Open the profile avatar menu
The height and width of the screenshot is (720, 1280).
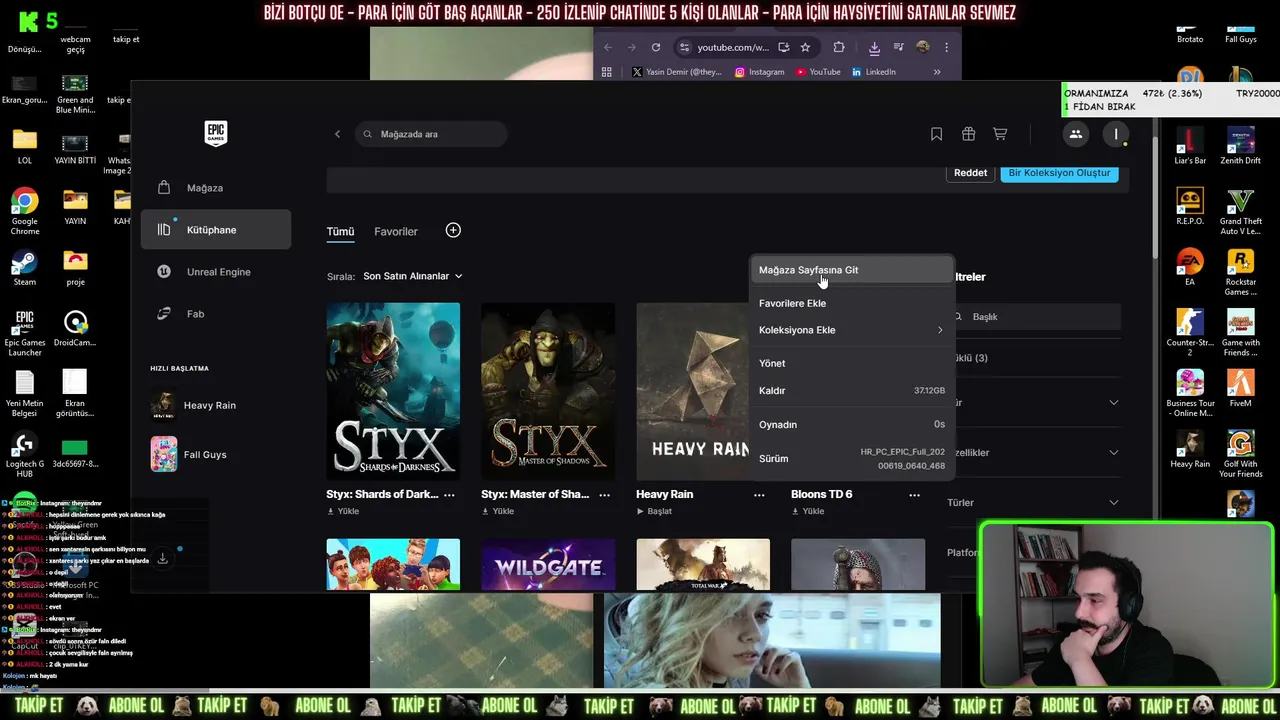[x=1116, y=134]
